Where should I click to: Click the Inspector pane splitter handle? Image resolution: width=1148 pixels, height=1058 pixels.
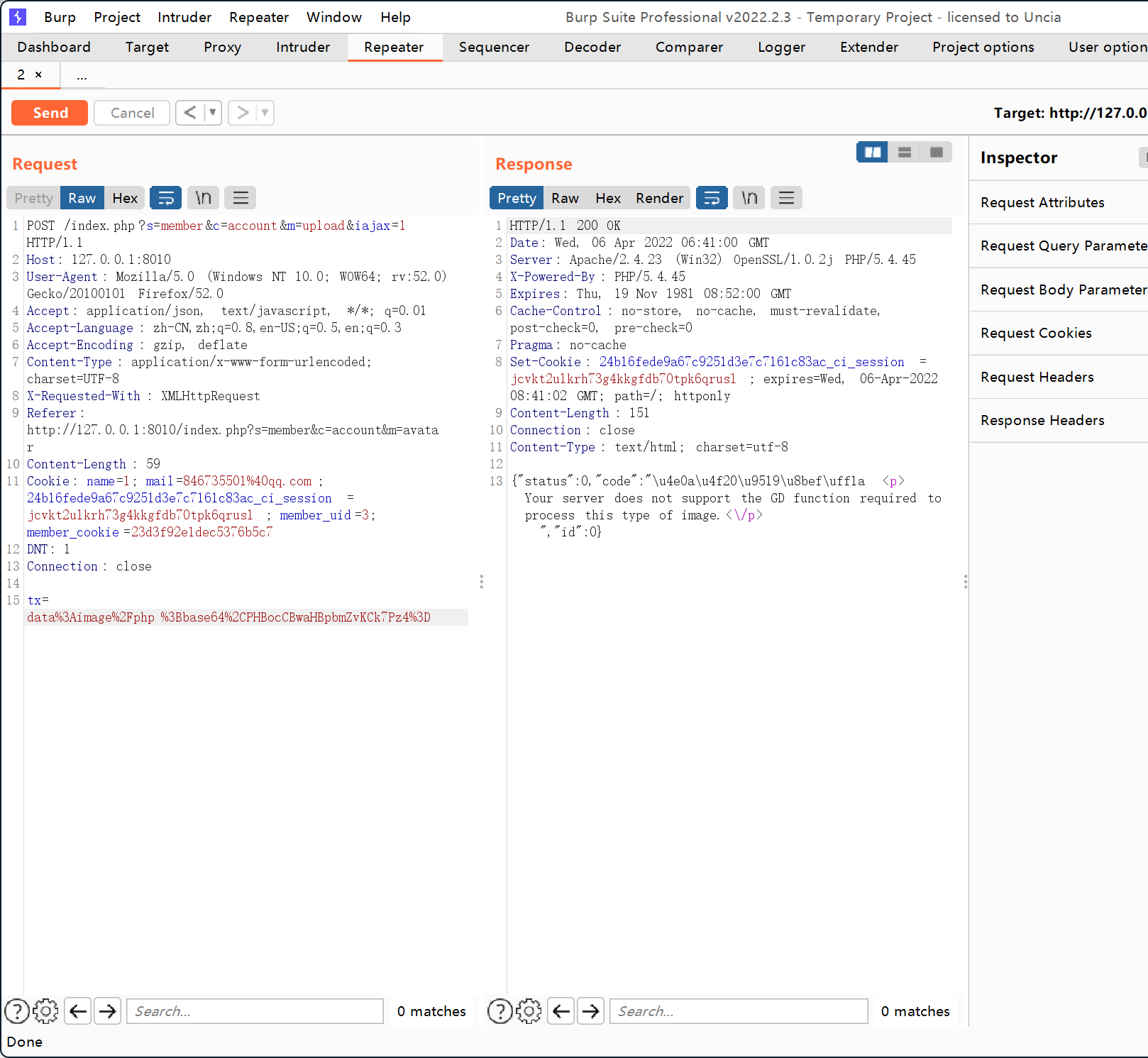(965, 582)
